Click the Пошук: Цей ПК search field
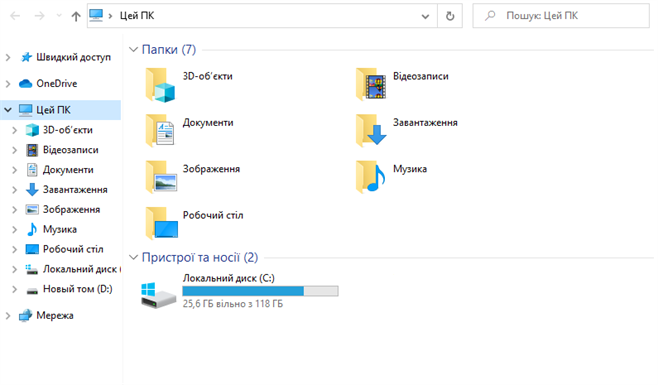The image size is (658, 385). point(561,16)
